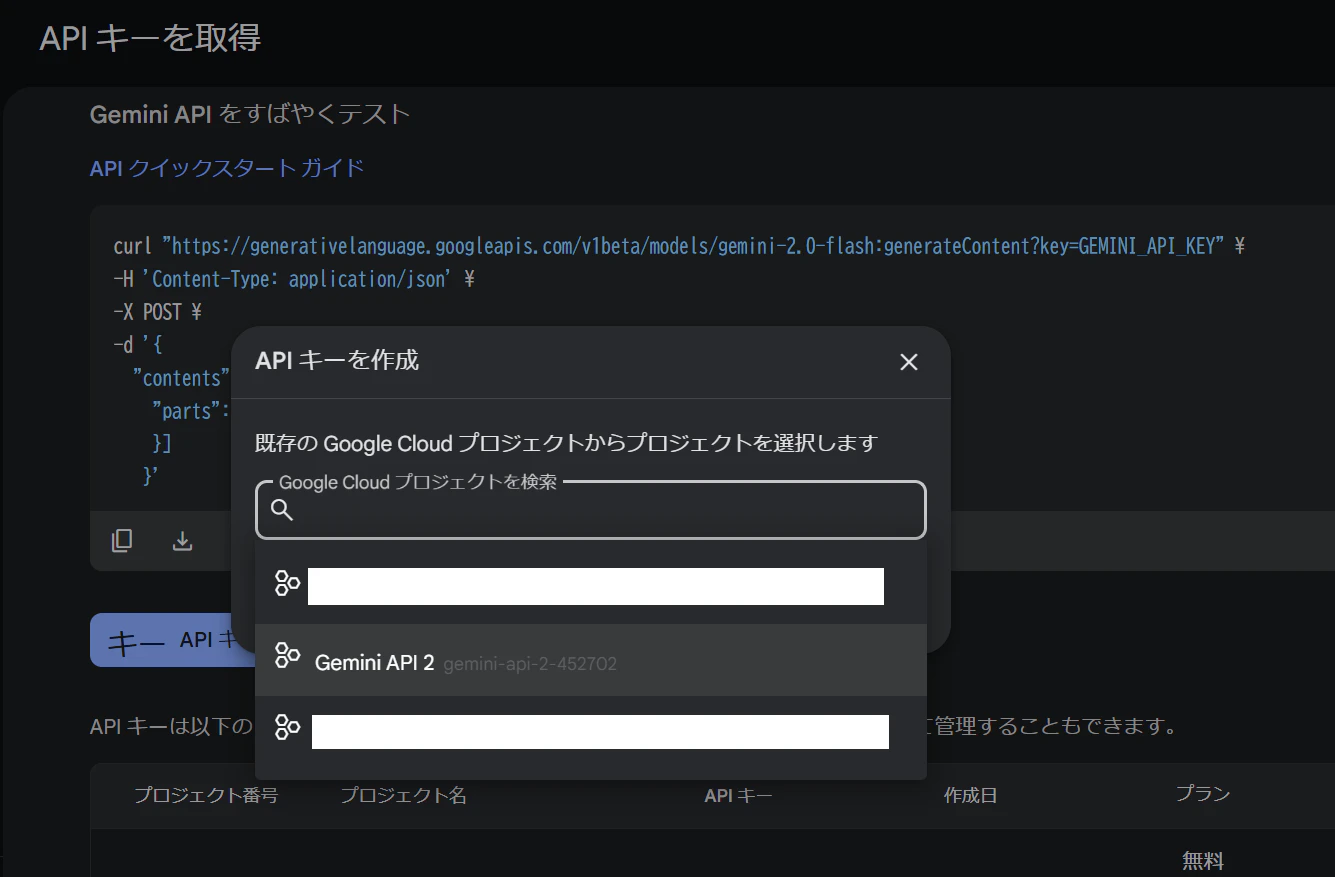Select the Gemini API 2 project
This screenshot has height=877, width=1335.
590,660
